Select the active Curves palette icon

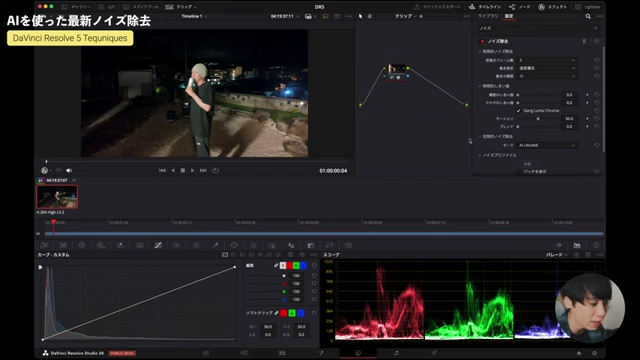pyautogui.click(x=158, y=245)
